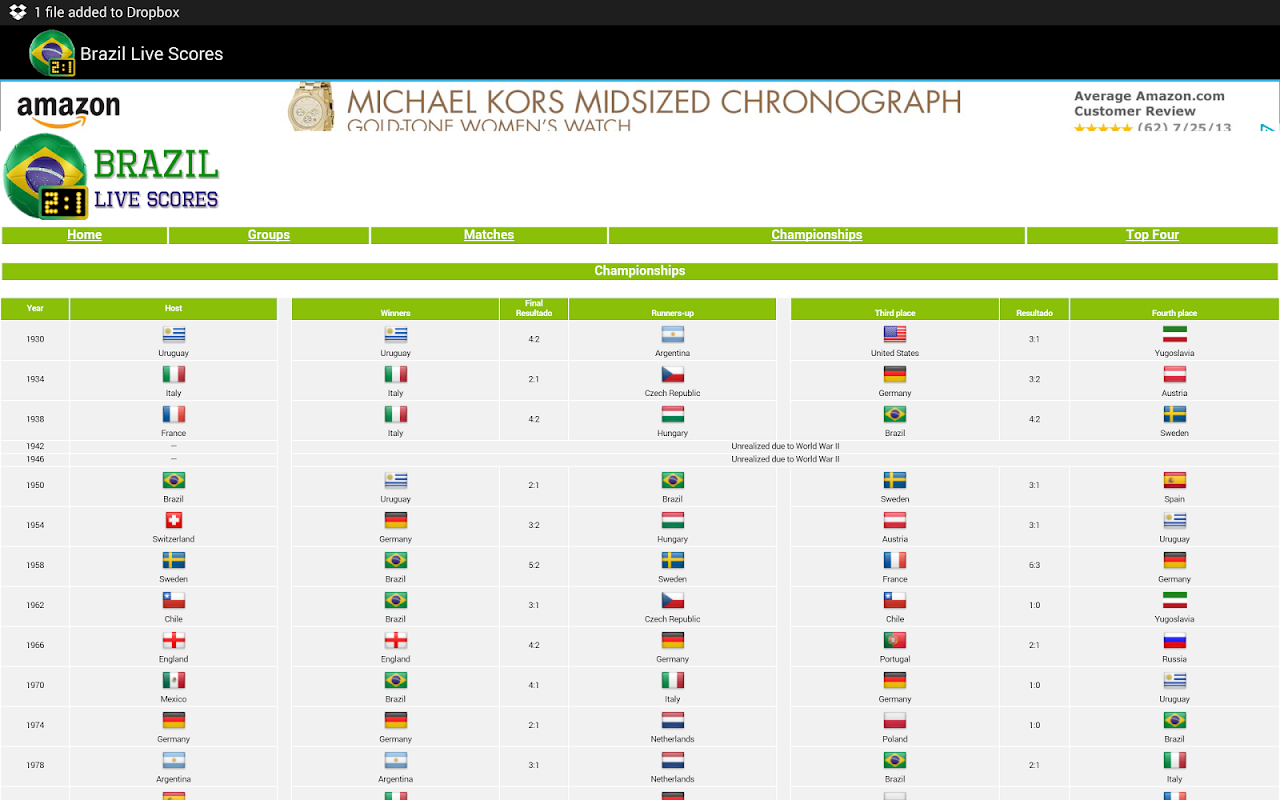Click the 1 file added to Dropbox notification
Image resolution: width=1280 pixels, height=800 pixels.
107,13
